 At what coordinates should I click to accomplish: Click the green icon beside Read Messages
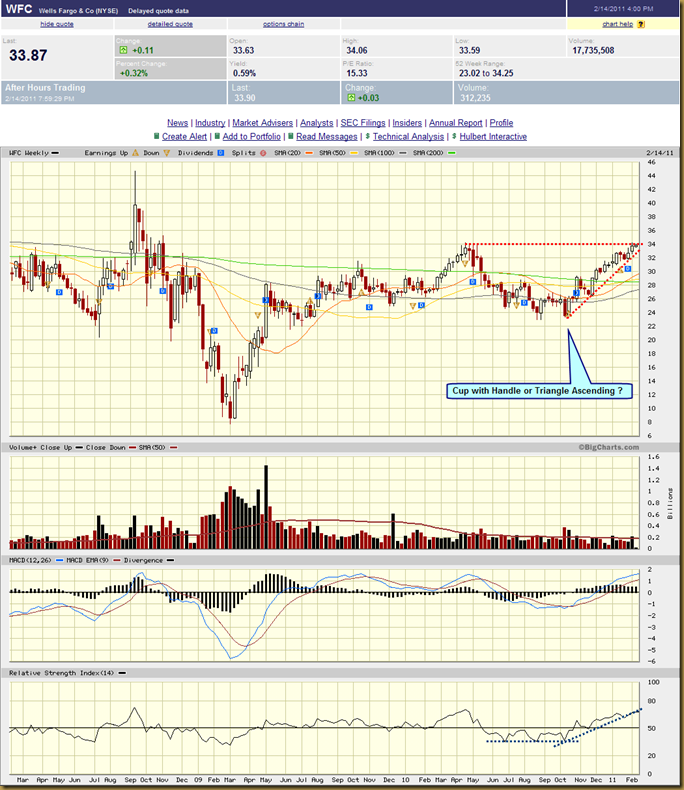pyautogui.click(x=291, y=136)
